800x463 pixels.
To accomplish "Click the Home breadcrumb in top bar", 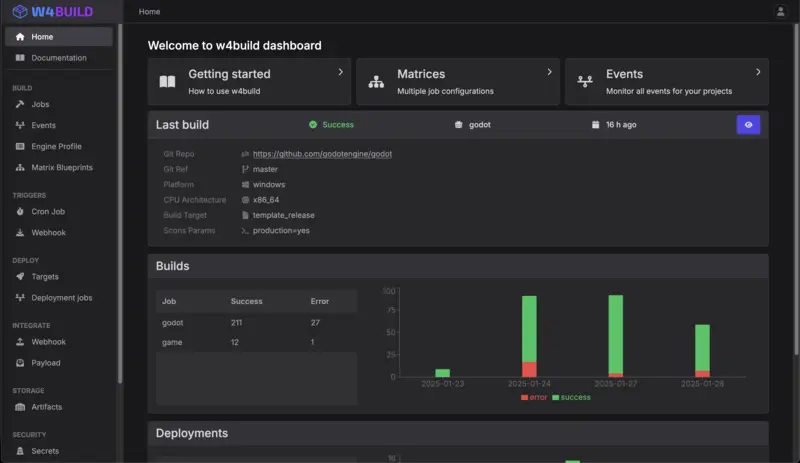I will pos(149,11).
